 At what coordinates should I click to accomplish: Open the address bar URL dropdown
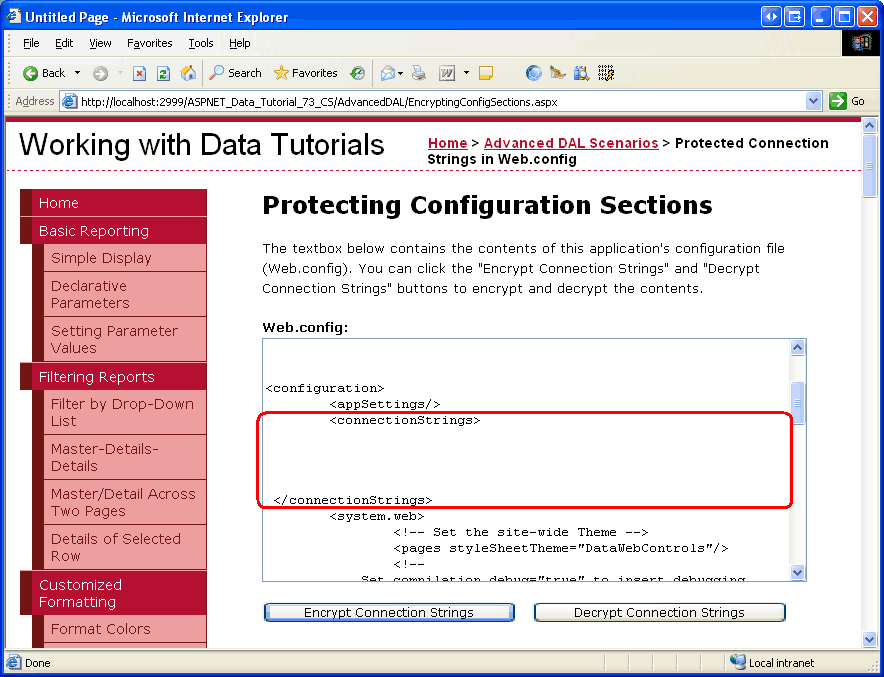pos(814,101)
